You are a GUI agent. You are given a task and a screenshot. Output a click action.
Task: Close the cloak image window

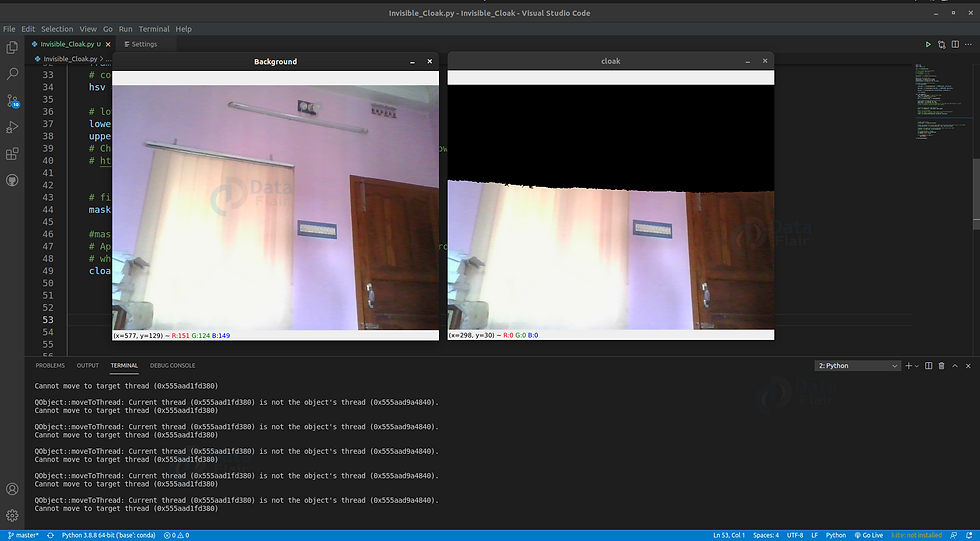[x=764, y=61]
